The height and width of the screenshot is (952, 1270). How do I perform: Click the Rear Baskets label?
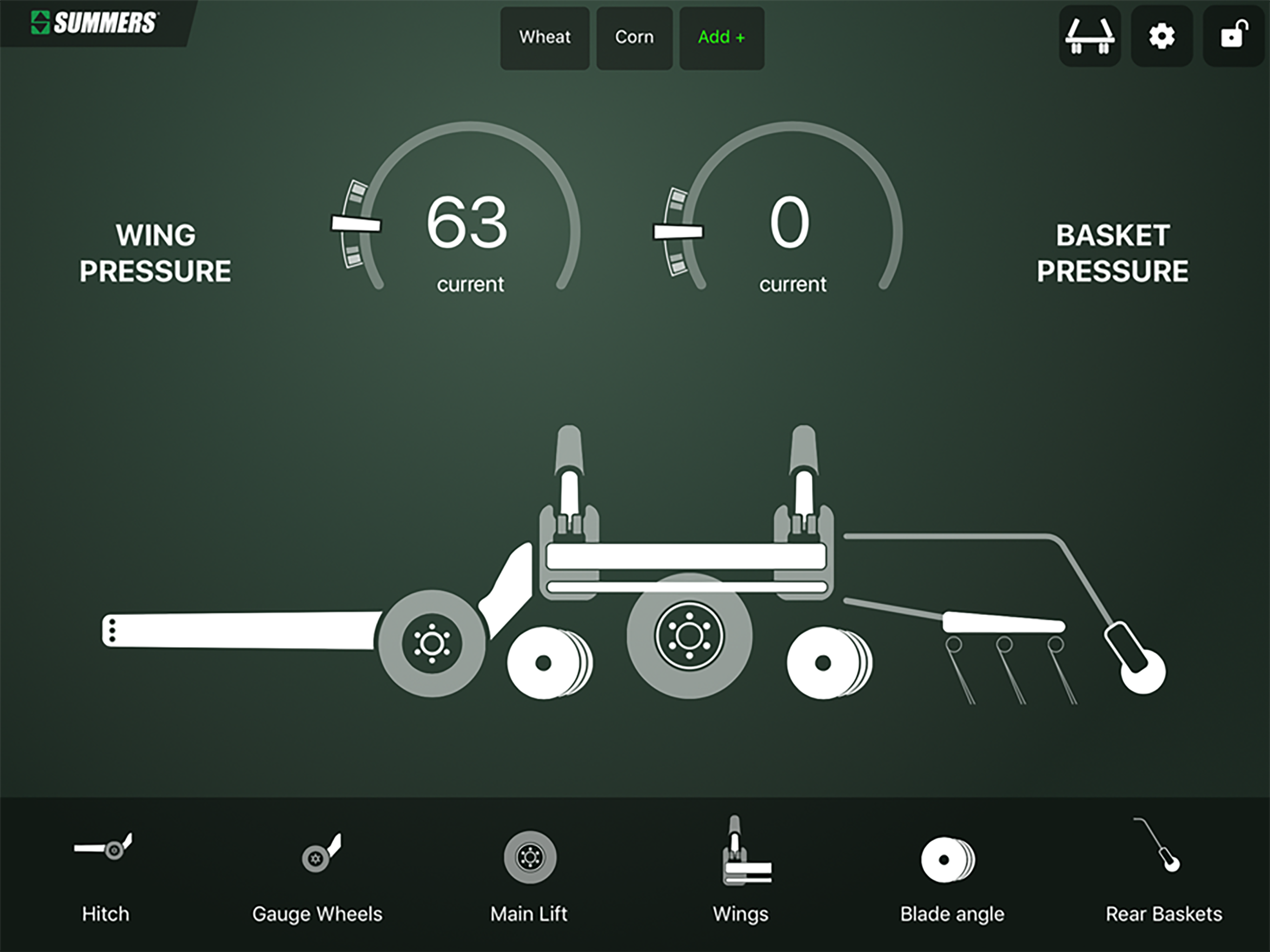[1164, 914]
